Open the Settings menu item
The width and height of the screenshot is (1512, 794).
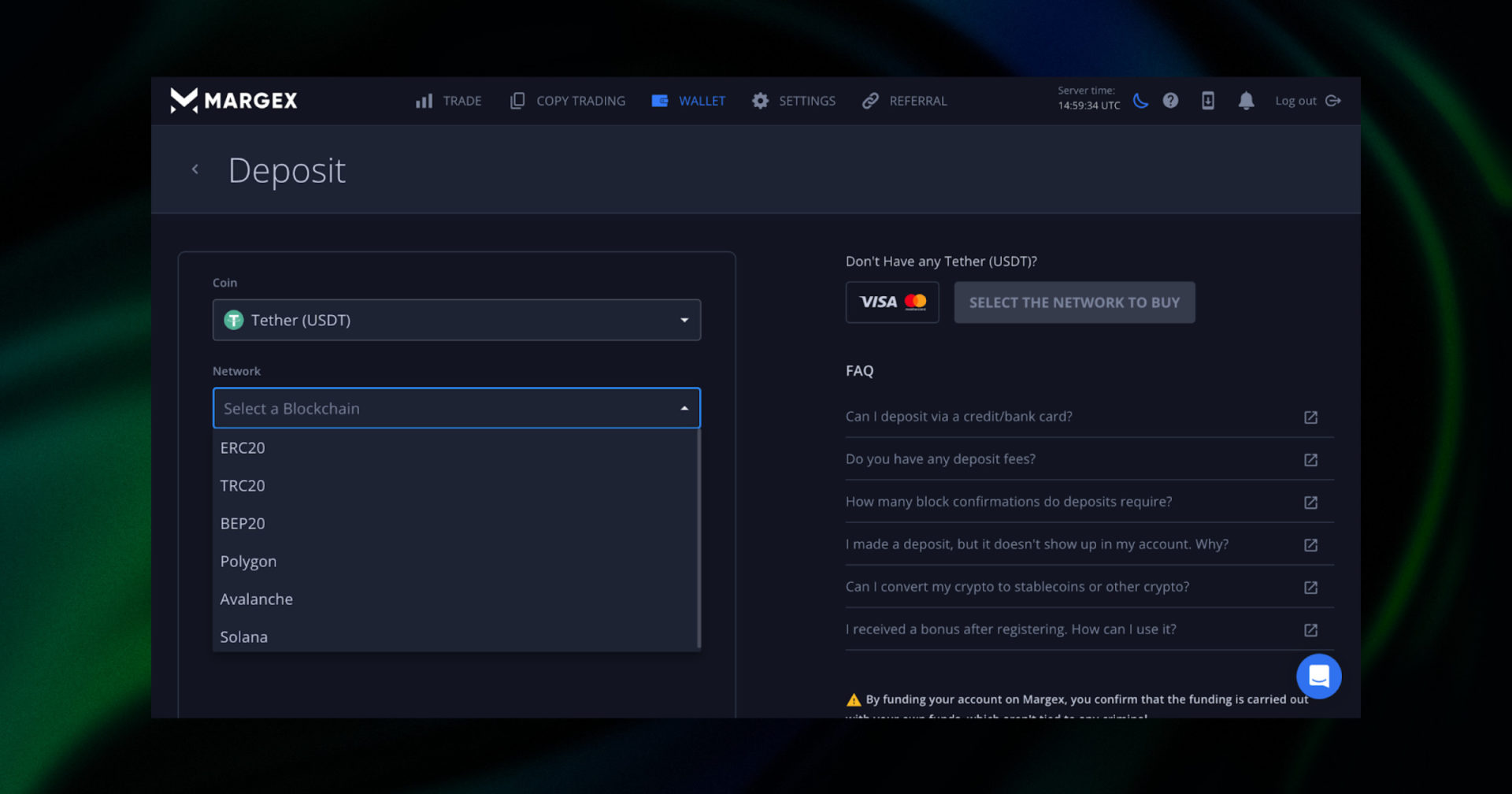point(794,101)
